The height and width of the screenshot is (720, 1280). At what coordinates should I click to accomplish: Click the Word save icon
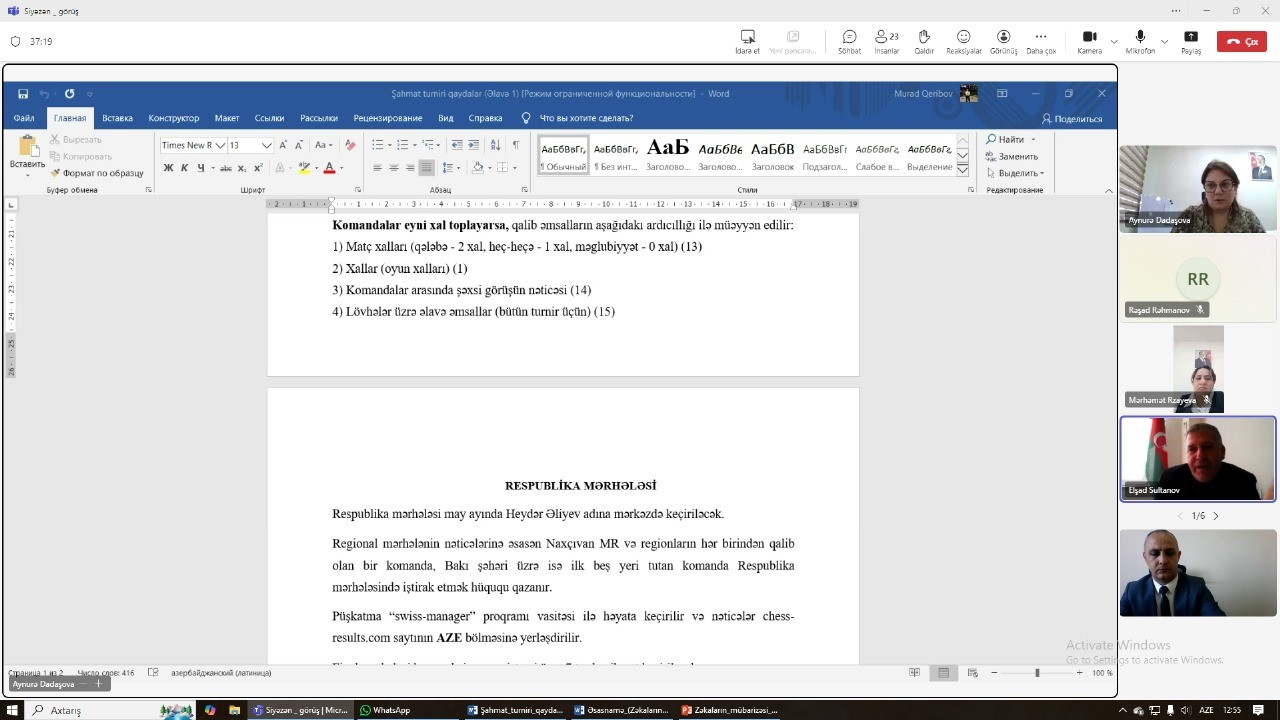[23, 94]
